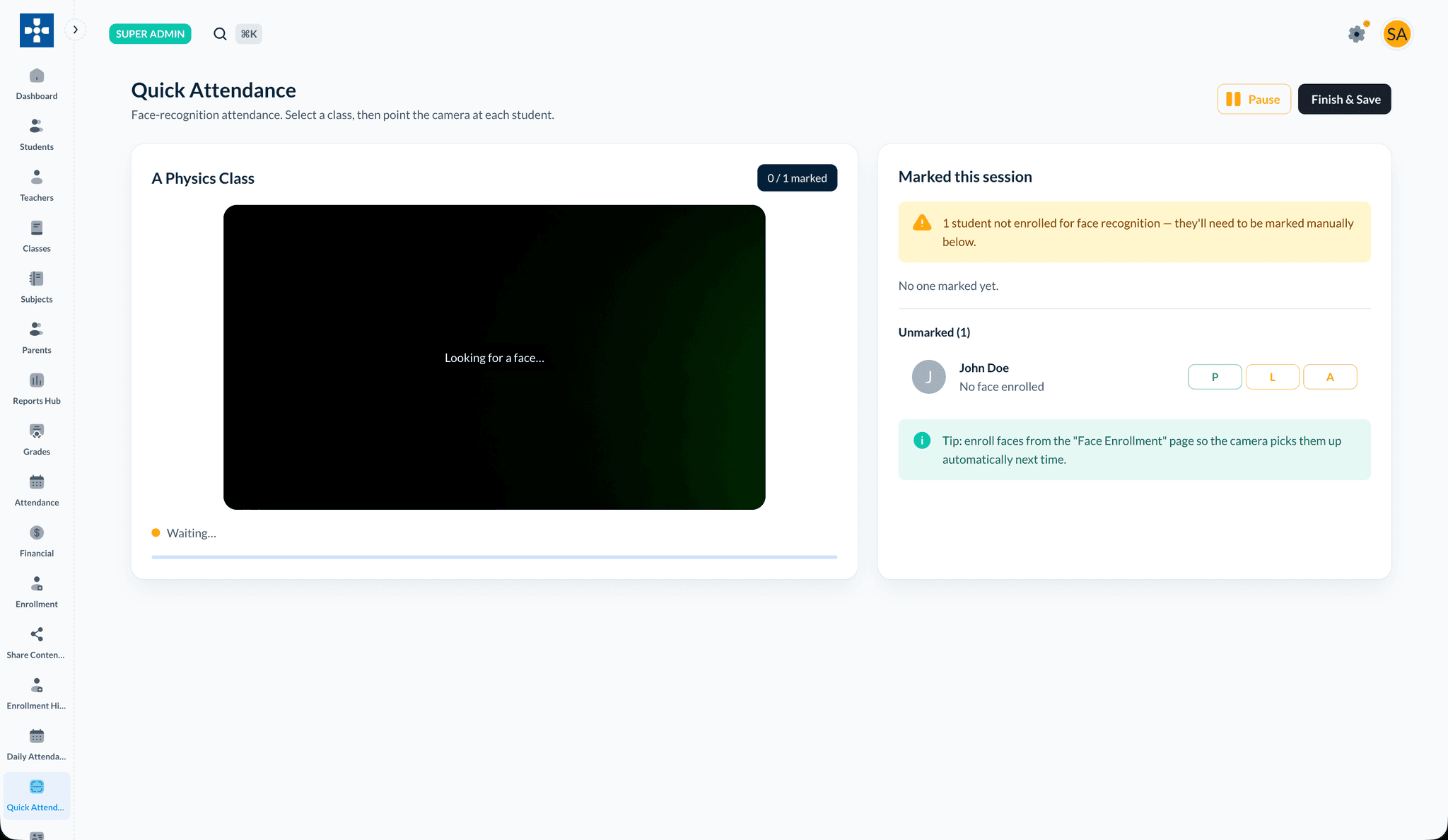Pause the face-recognition session
Image resolution: width=1448 pixels, height=840 pixels.
click(1254, 99)
